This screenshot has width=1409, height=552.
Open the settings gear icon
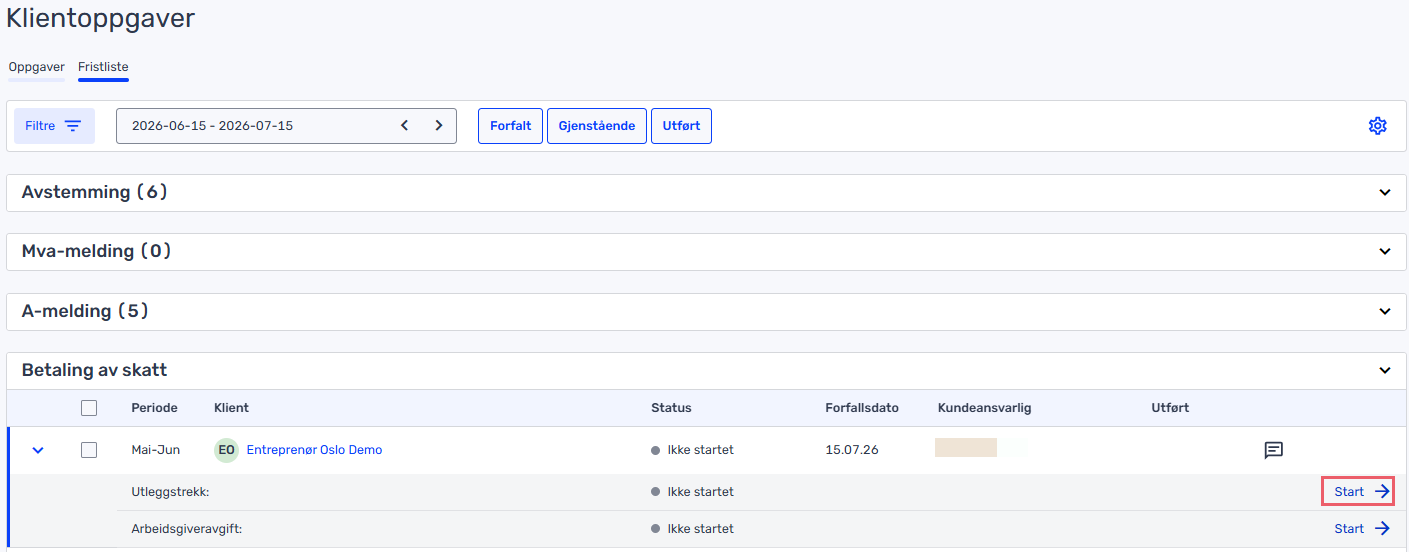pos(1377,126)
